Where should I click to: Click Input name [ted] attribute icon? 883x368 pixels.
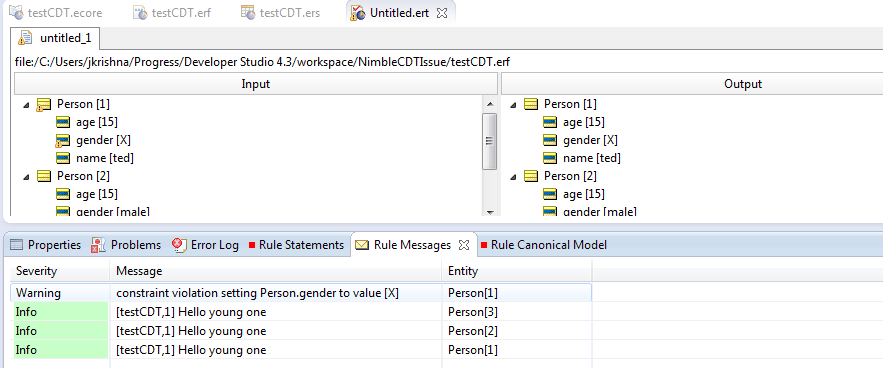pos(63,158)
